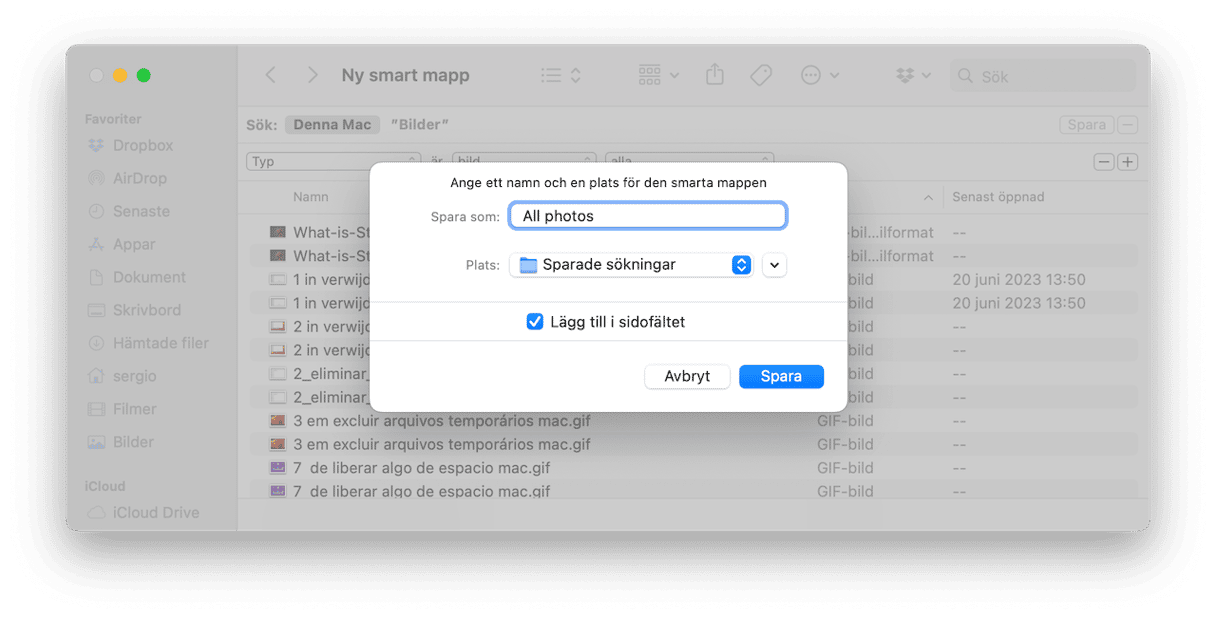Sort by Namn column header

pyautogui.click(x=310, y=197)
